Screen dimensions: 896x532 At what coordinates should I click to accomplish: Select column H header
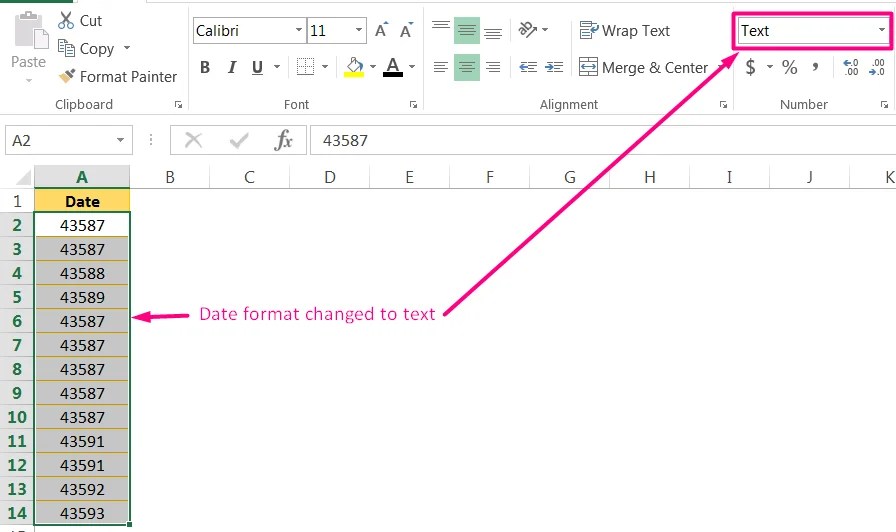pyautogui.click(x=650, y=177)
